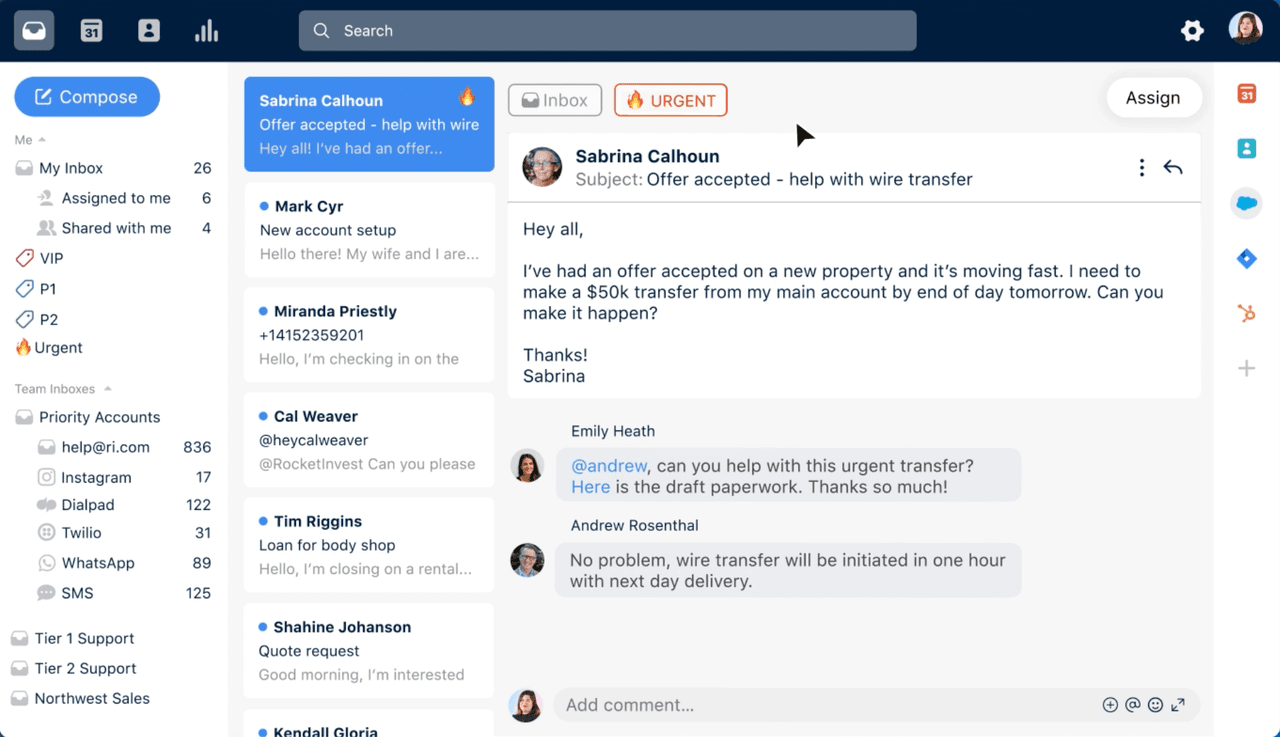Insert emoji in the comment box

tap(1155, 705)
